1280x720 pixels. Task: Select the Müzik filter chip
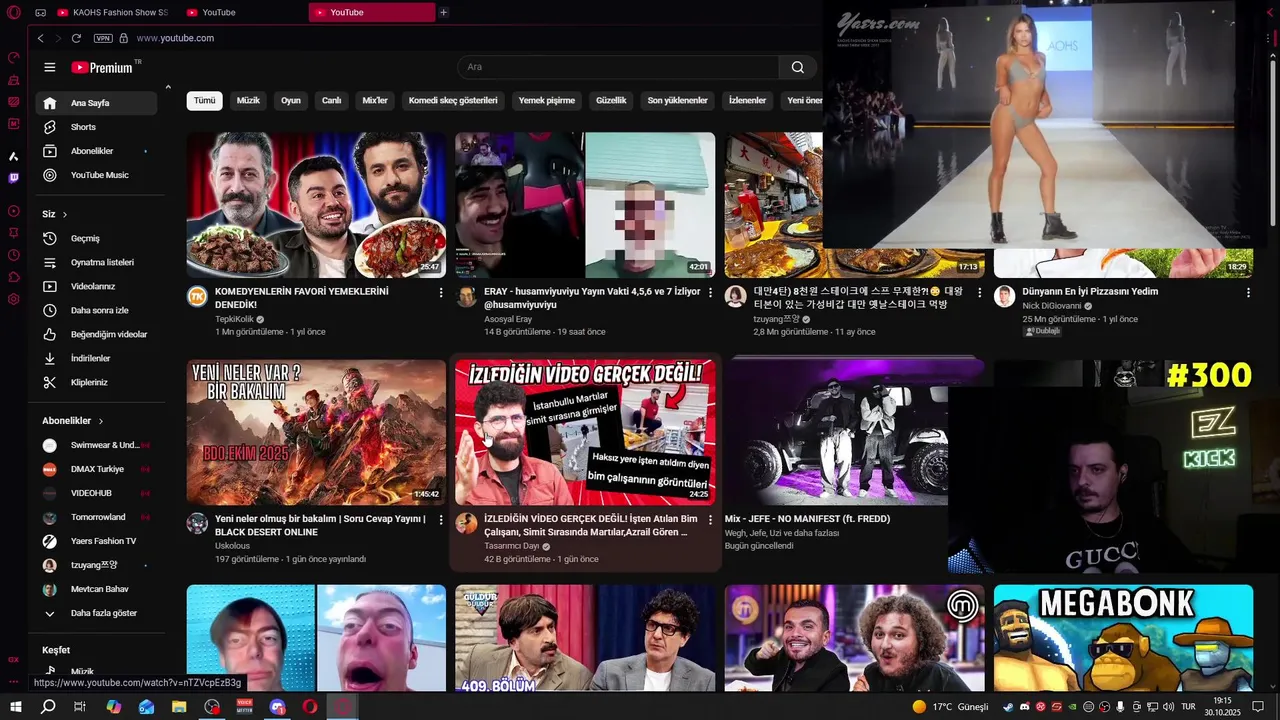(248, 100)
